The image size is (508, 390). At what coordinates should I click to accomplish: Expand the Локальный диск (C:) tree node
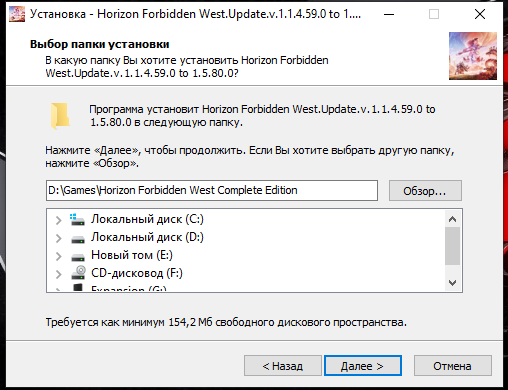click(58, 220)
